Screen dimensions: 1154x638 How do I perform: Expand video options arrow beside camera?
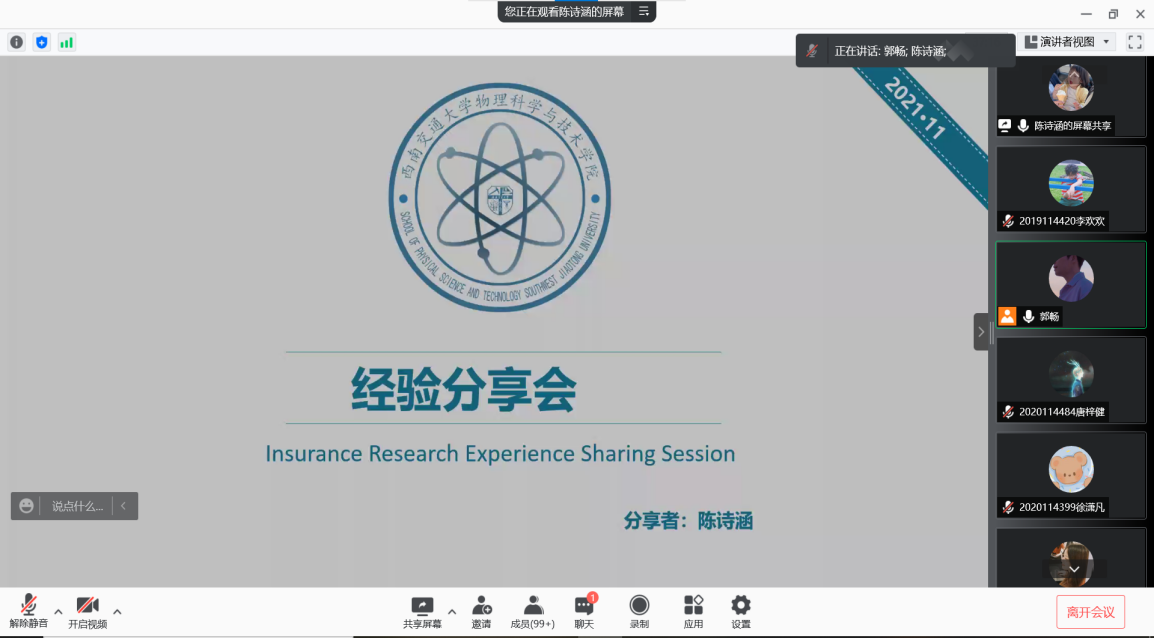[x=117, y=611]
